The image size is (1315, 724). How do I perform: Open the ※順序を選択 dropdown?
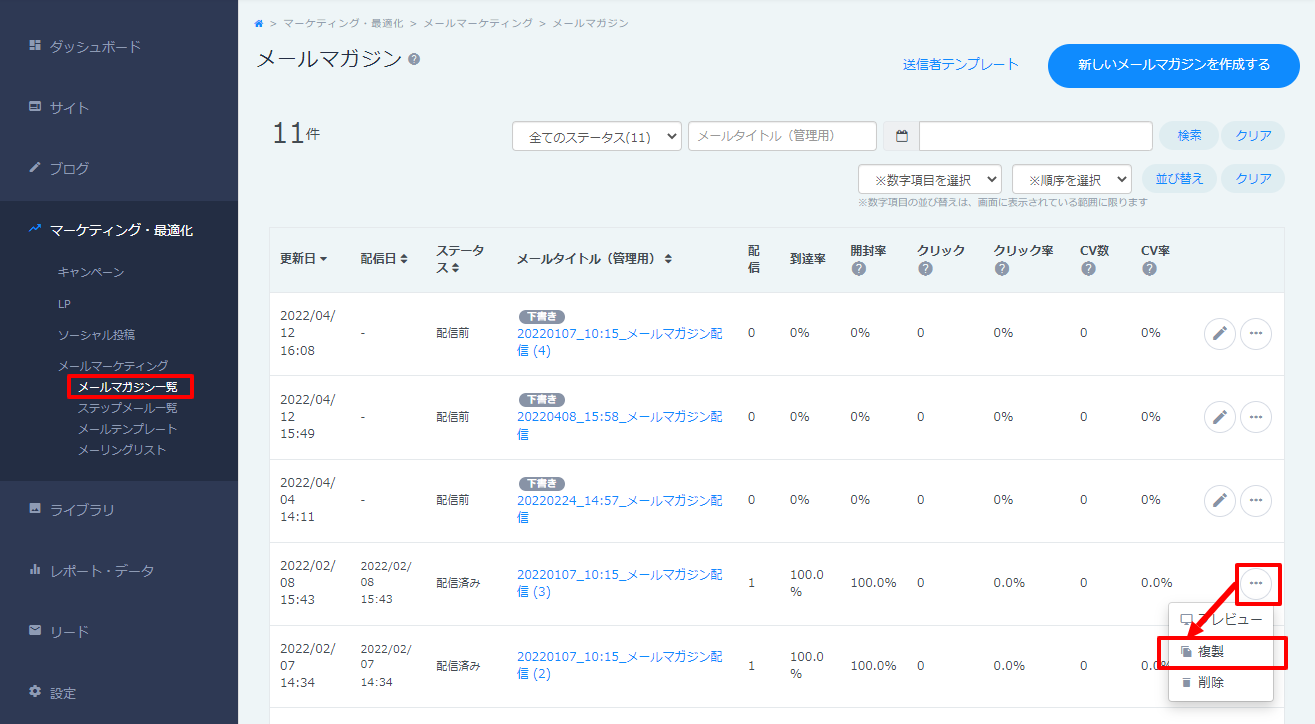[1072, 180]
